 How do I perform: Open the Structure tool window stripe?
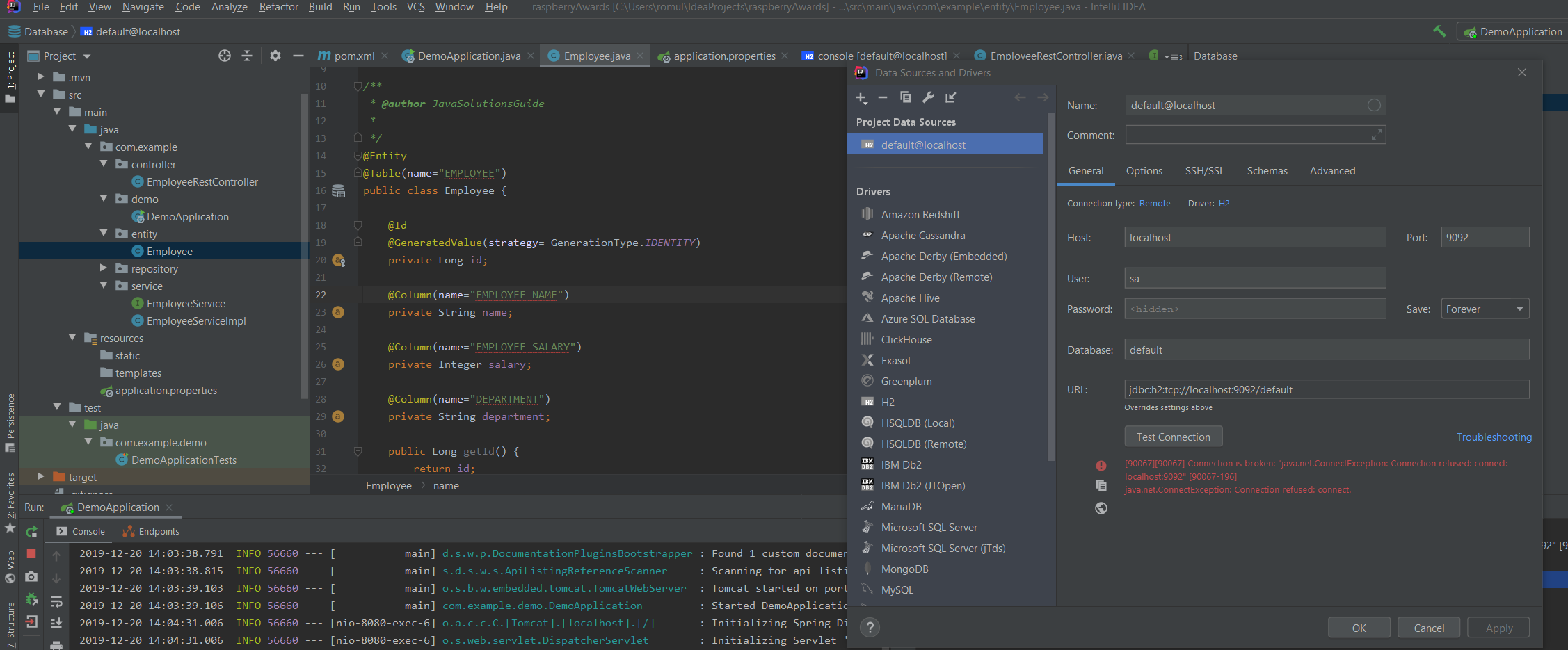point(10,624)
